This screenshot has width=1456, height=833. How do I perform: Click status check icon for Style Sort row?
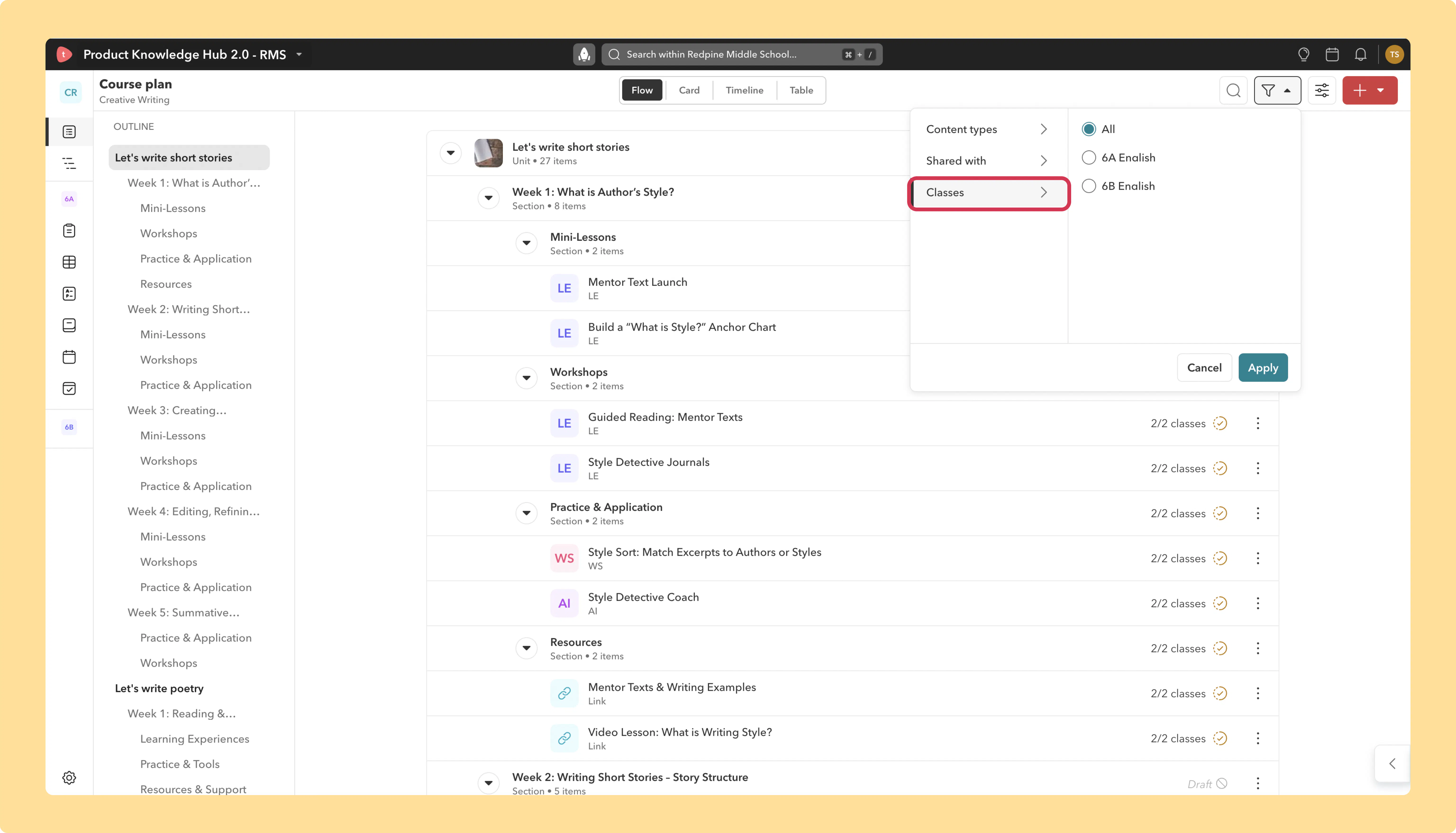click(x=1220, y=558)
